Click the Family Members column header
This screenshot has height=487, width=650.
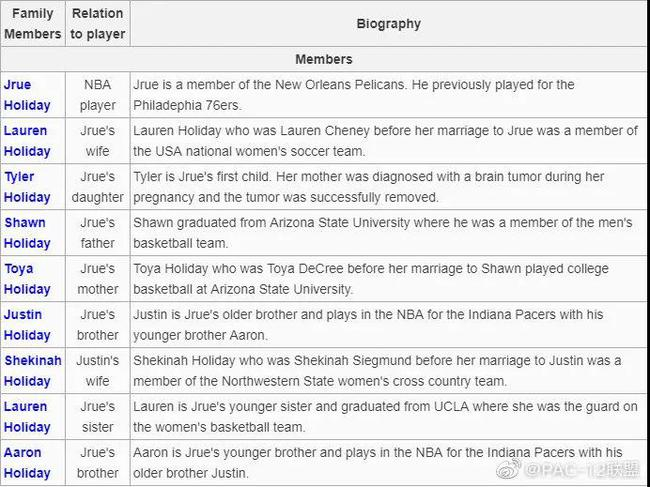click(x=32, y=24)
